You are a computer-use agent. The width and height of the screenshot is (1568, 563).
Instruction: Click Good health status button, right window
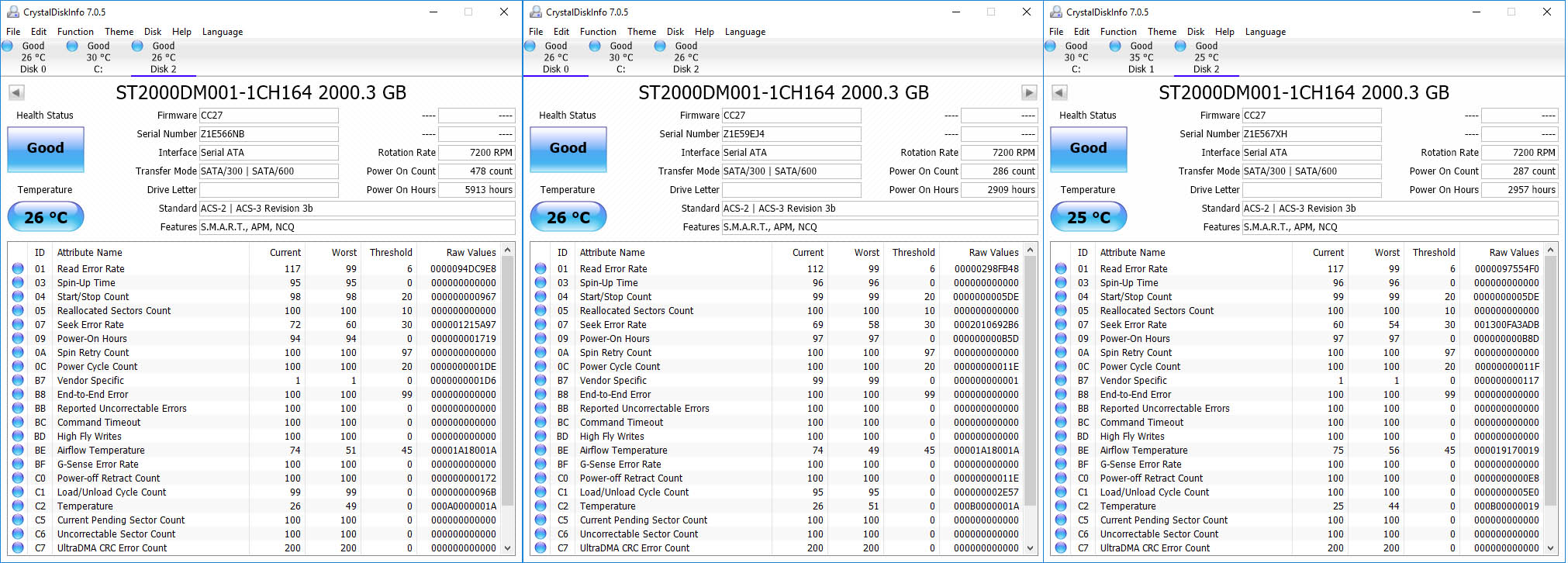pos(1089,149)
